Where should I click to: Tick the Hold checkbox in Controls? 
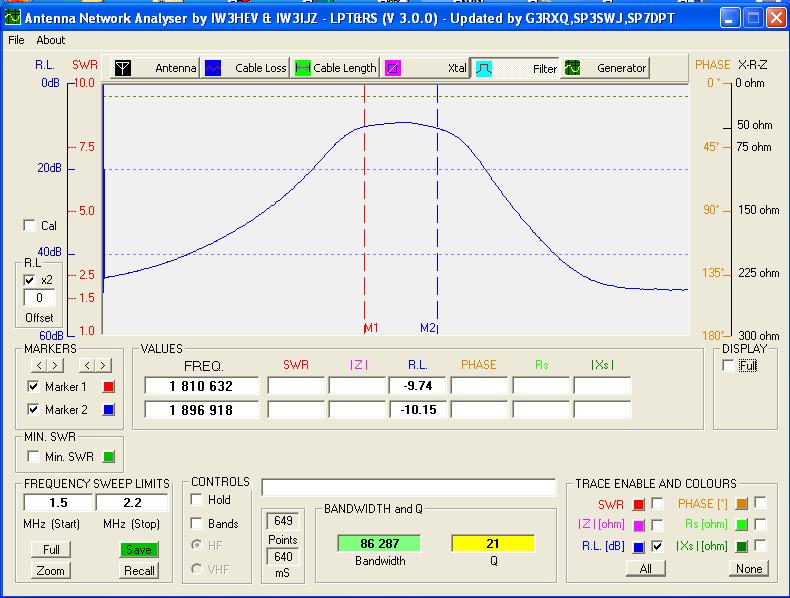(x=197, y=500)
